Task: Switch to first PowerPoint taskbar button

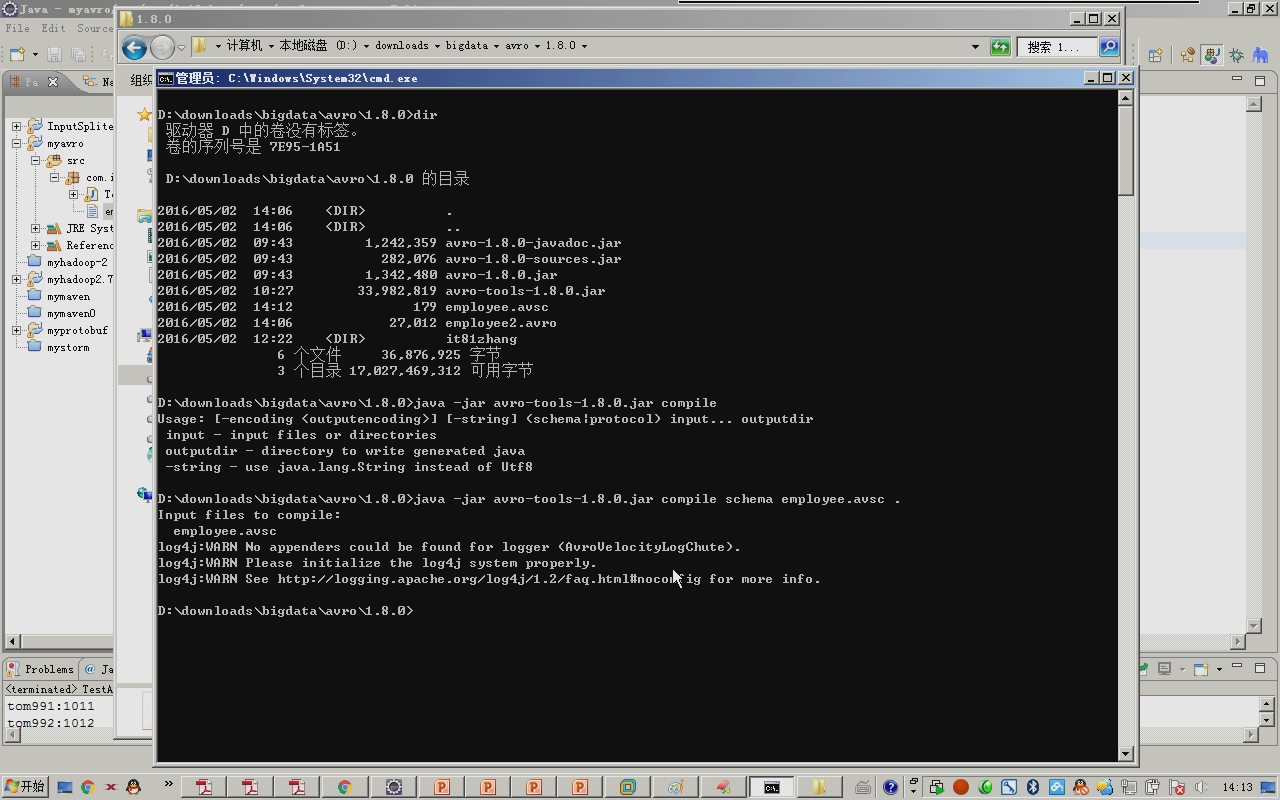Action: [x=441, y=787]
